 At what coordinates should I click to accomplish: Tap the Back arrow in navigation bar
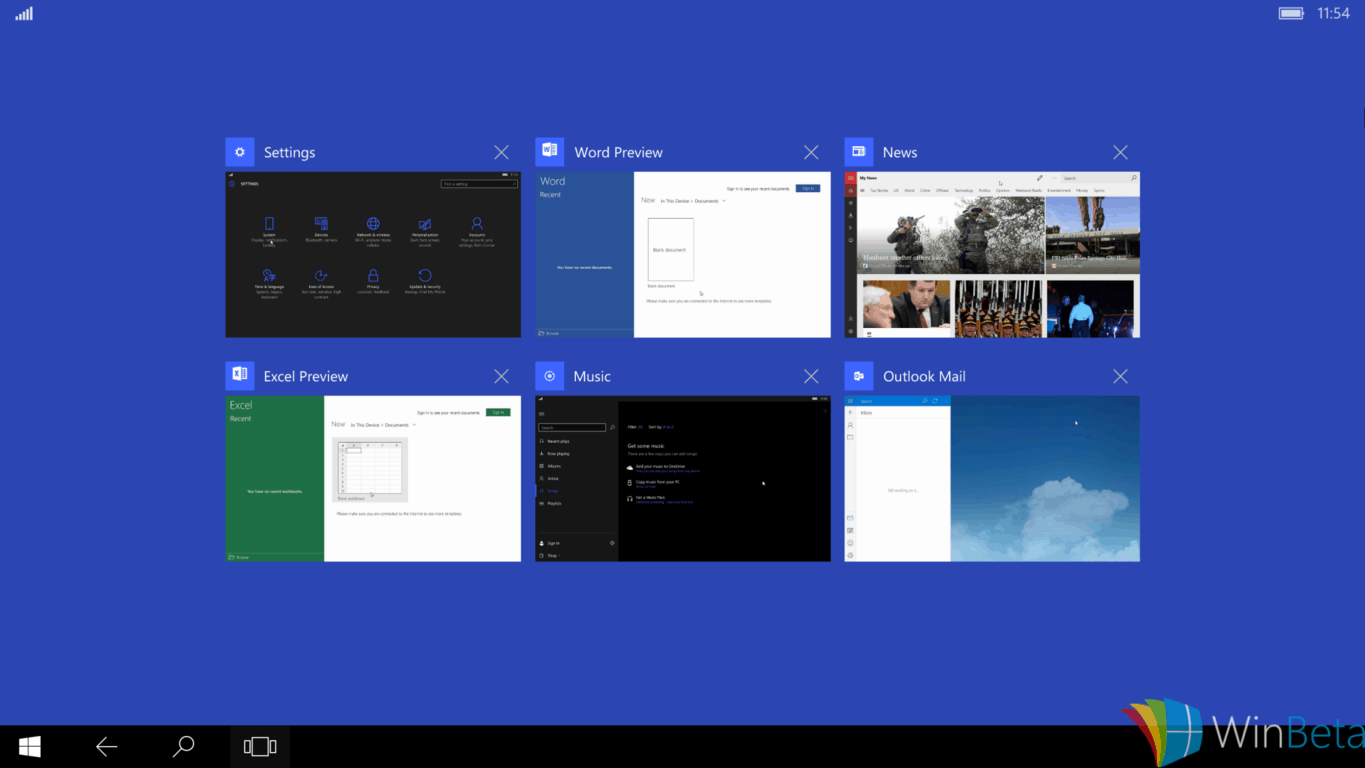click(x=106, y=746)
